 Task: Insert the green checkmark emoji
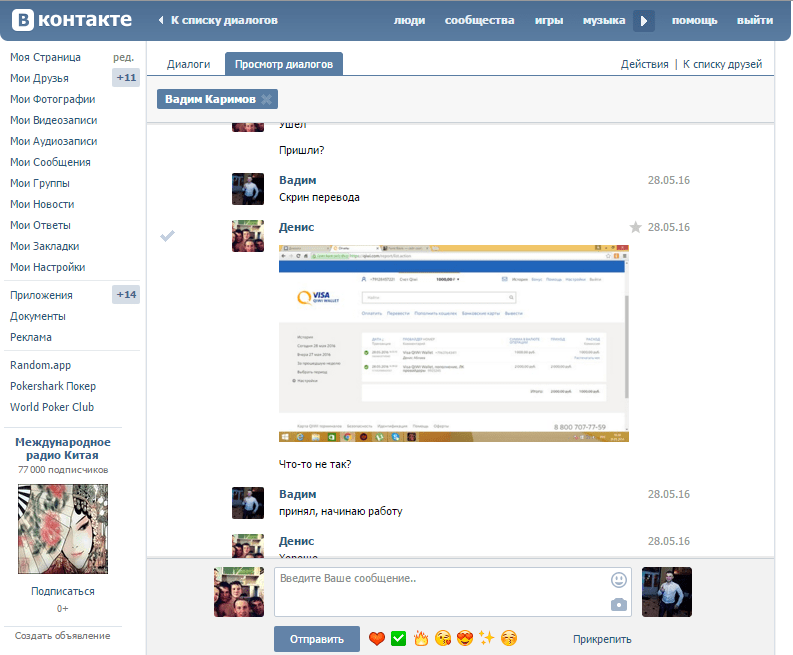[399, 639]
